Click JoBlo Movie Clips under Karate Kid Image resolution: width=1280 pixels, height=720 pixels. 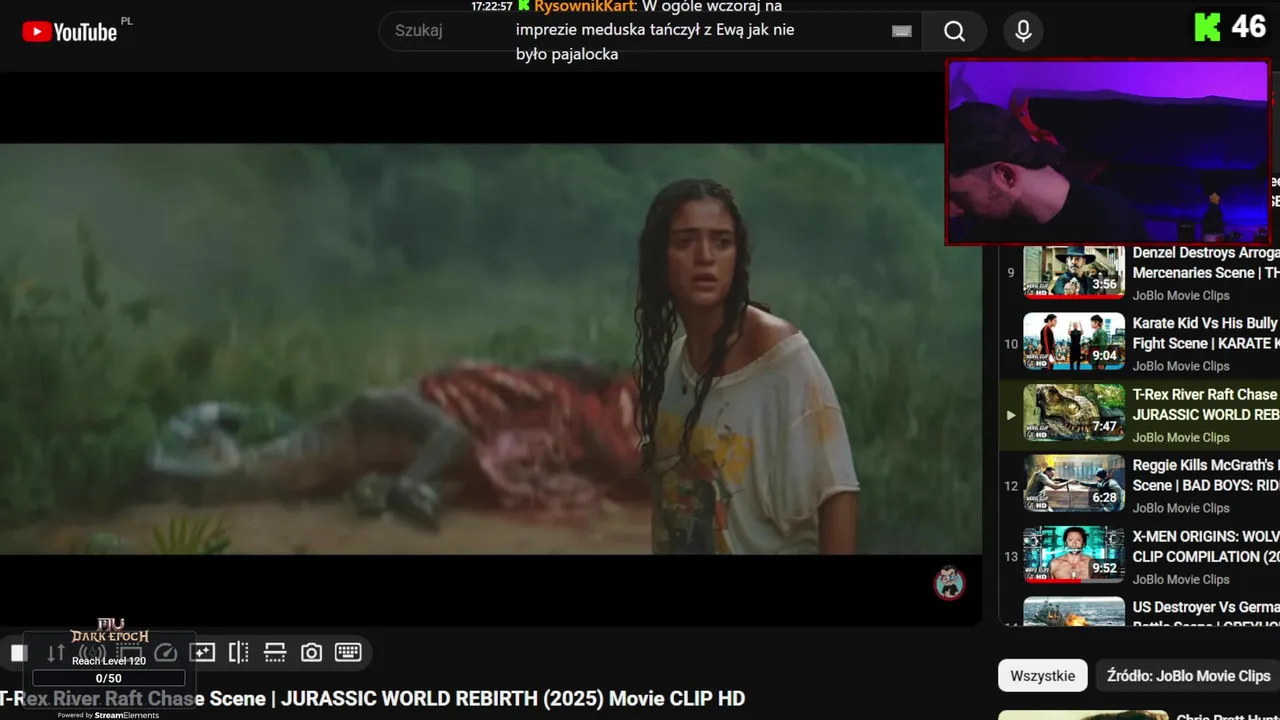click(x=1181, y=366)
